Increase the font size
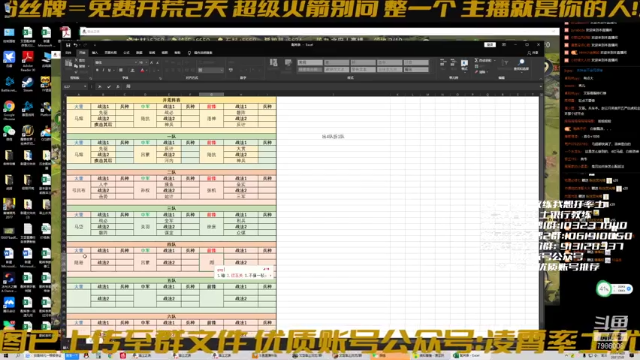Screen dimensions: 640x360 click(151, 62)
